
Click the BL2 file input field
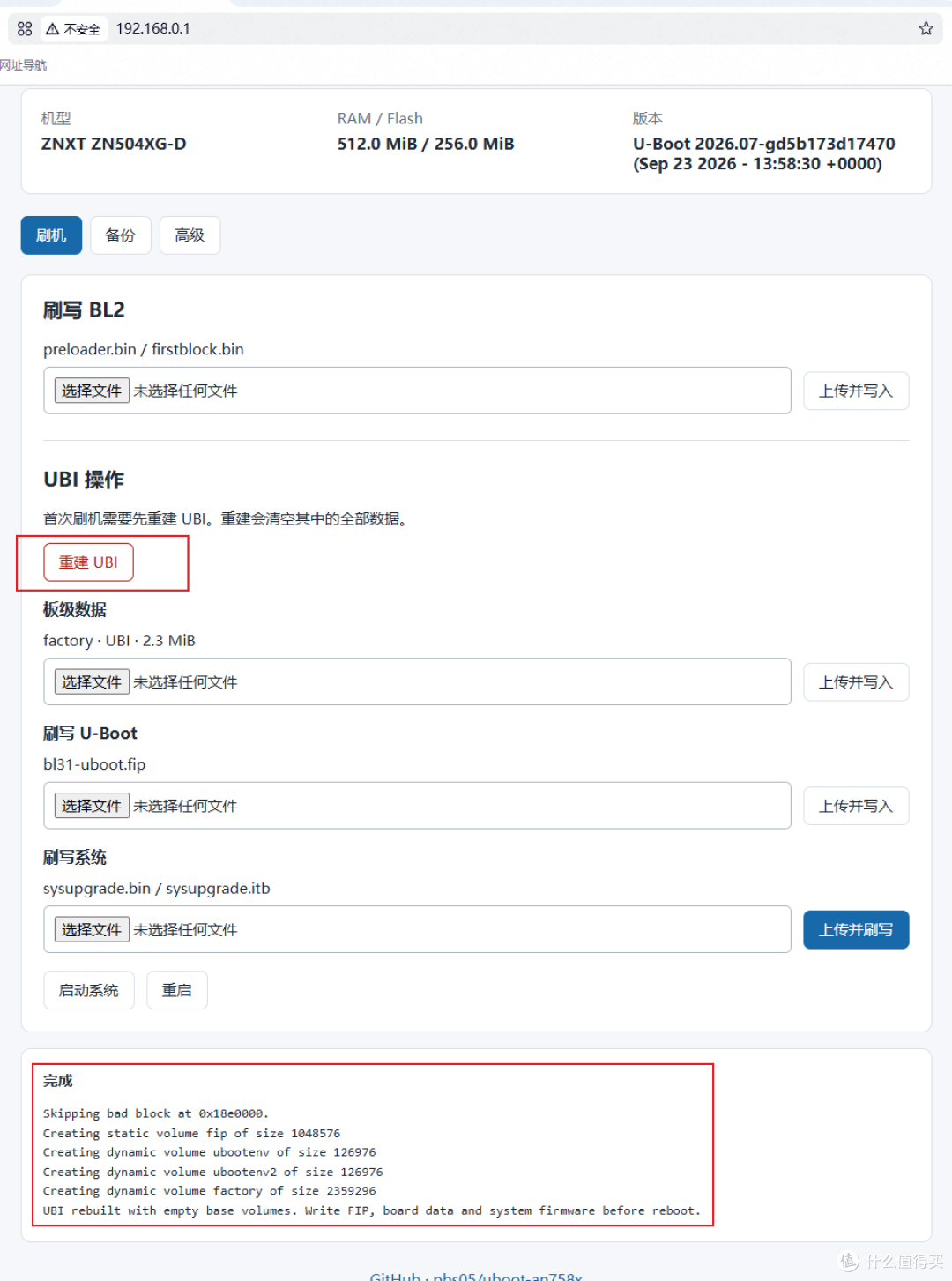(x=417, y=391)
